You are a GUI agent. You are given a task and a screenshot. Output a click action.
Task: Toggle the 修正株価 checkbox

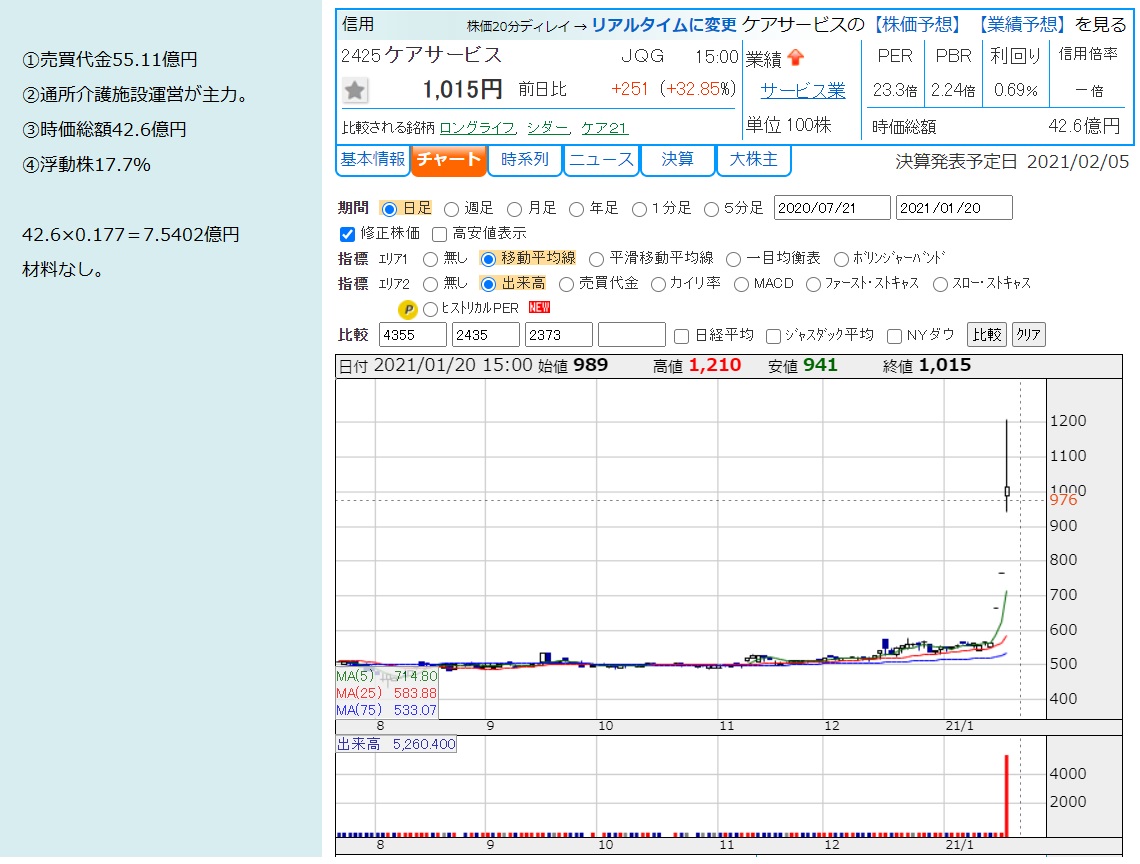[x=348, y=234]
